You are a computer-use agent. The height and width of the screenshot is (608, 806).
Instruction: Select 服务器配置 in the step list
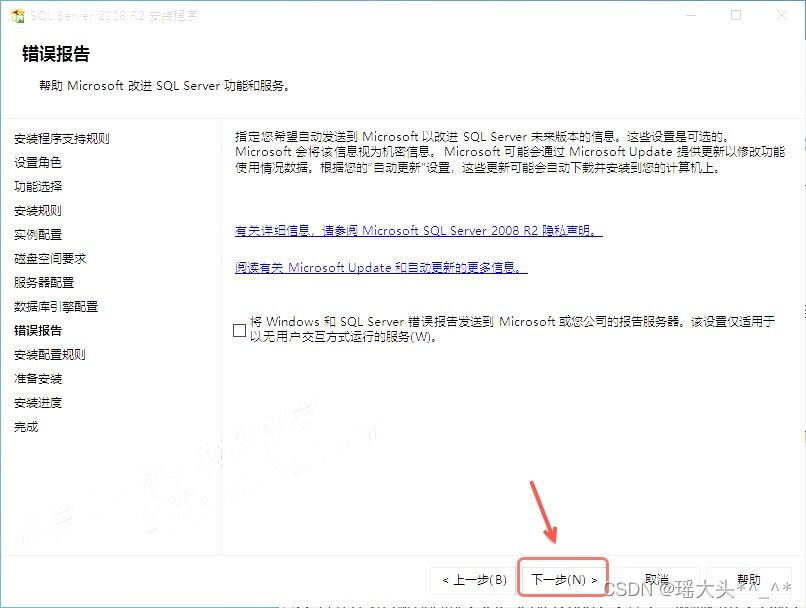tap(44, 283)
